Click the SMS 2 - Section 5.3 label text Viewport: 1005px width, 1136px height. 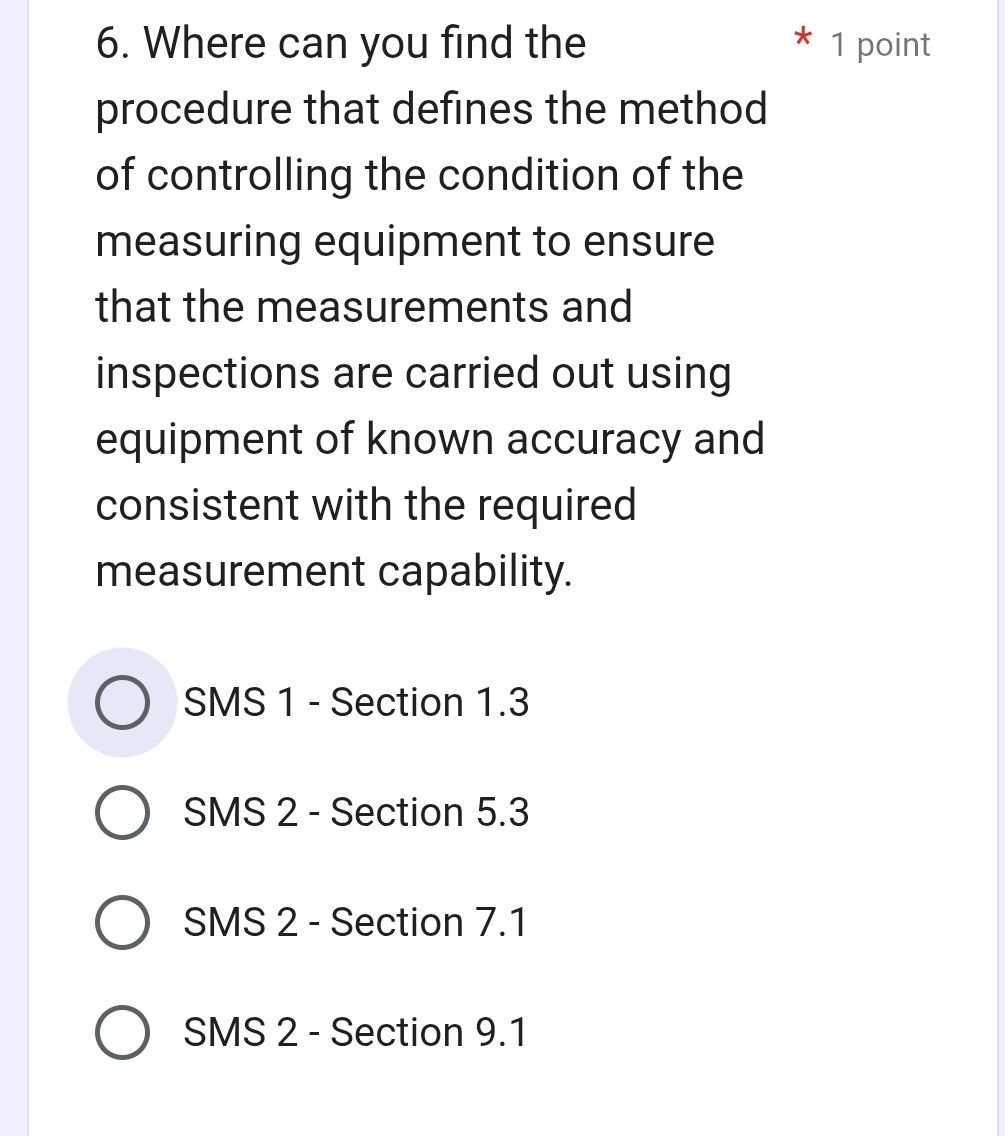356,812
